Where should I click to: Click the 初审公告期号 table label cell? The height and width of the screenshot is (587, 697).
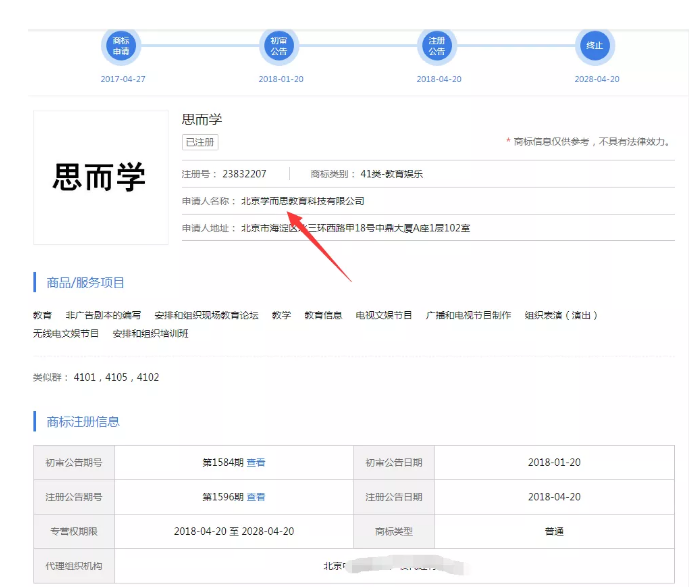[74, 463]
